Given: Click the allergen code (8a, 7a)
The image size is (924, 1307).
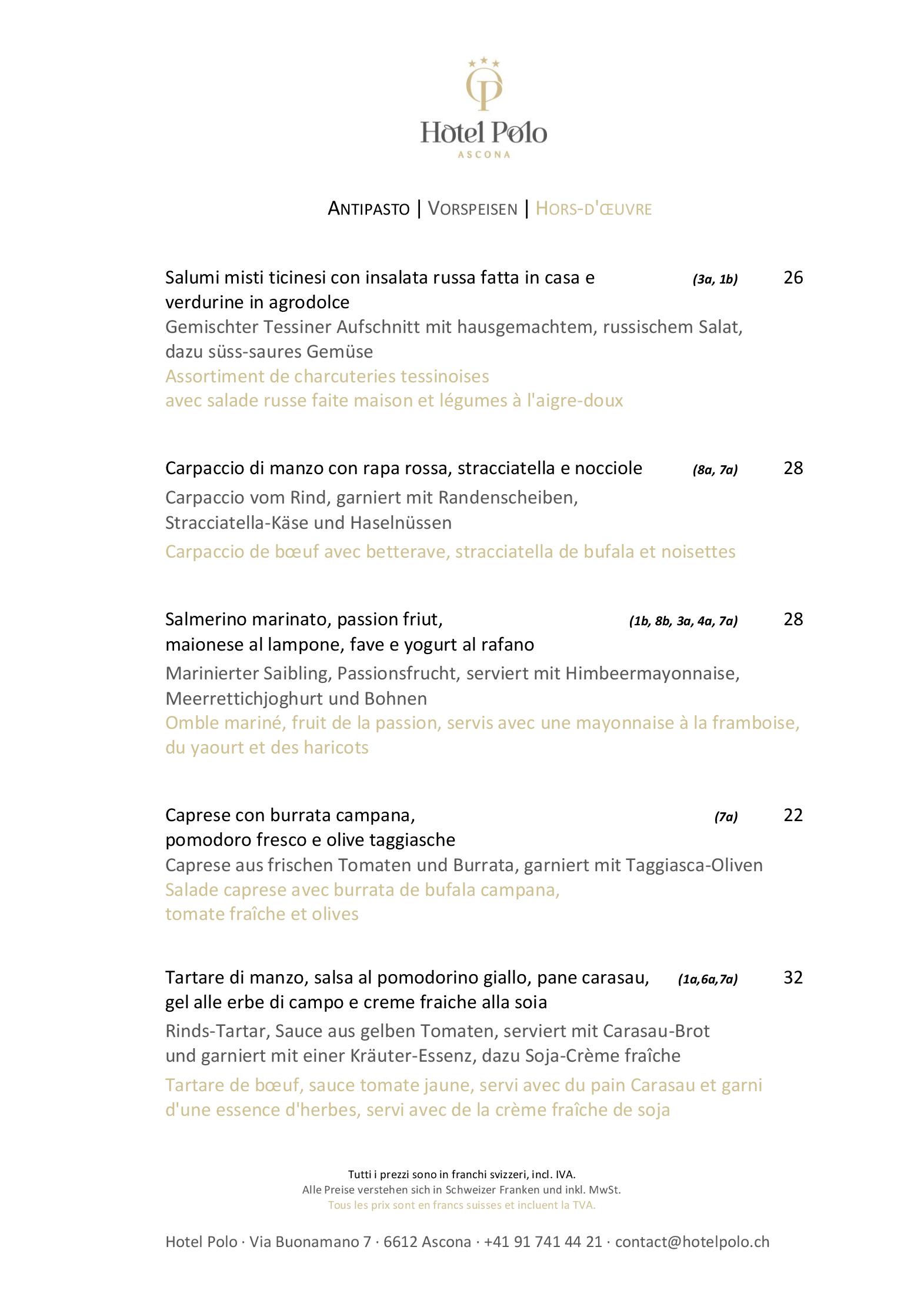Looking at the screenshot, I should point(715,469).
